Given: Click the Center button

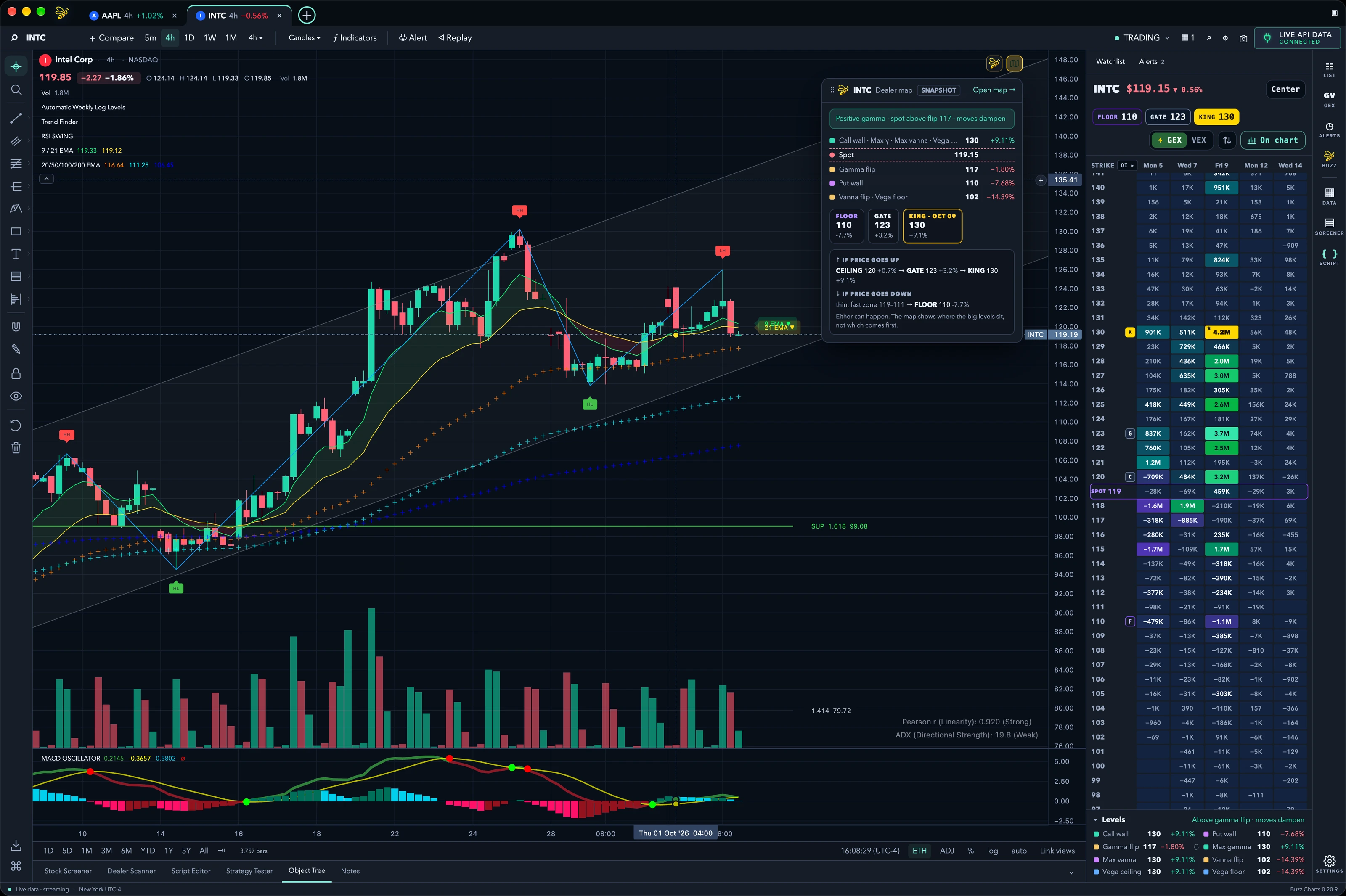Looking at the screenshot, I should click(1285, 89).
